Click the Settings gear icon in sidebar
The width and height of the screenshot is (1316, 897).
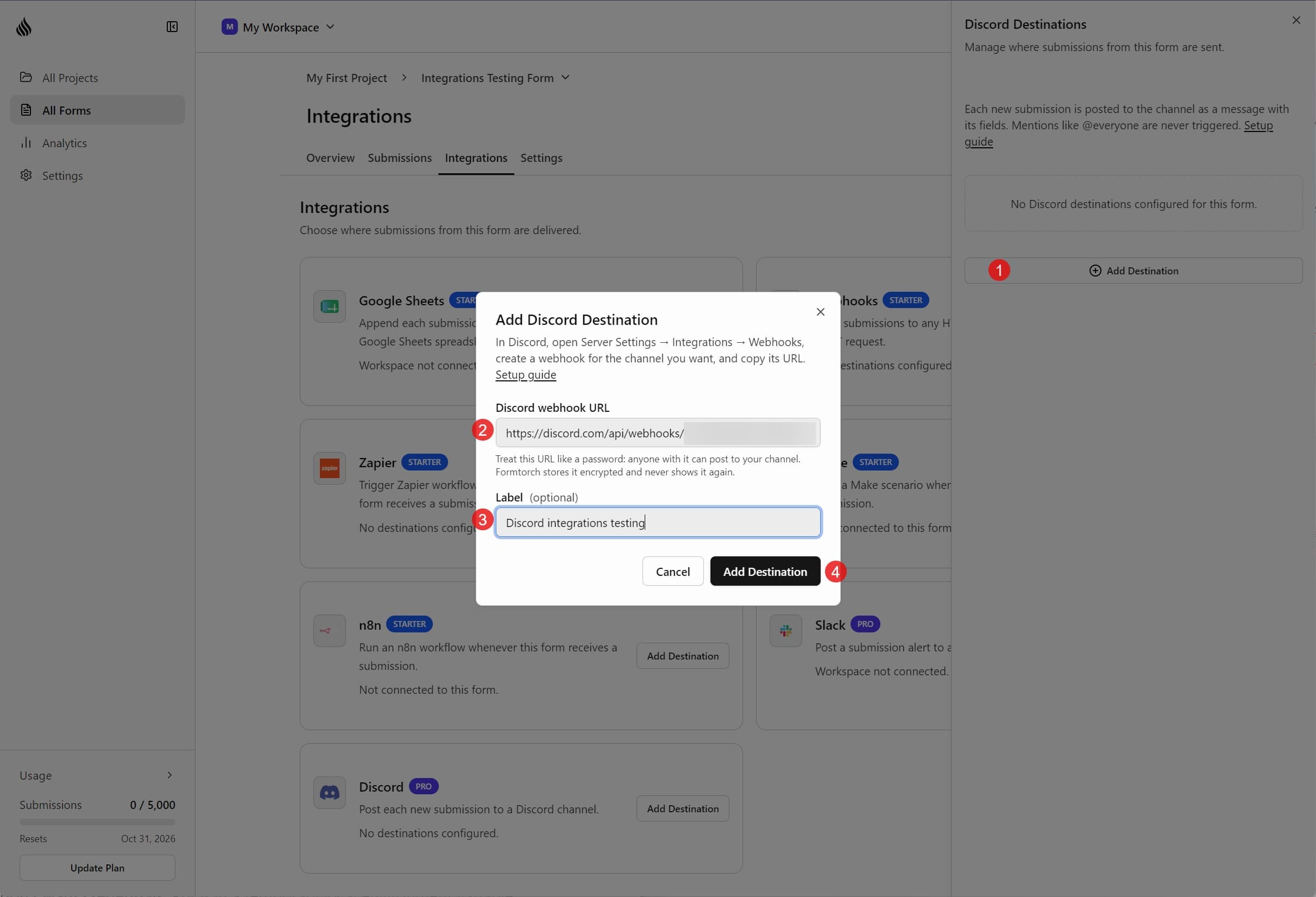[26, 175]
